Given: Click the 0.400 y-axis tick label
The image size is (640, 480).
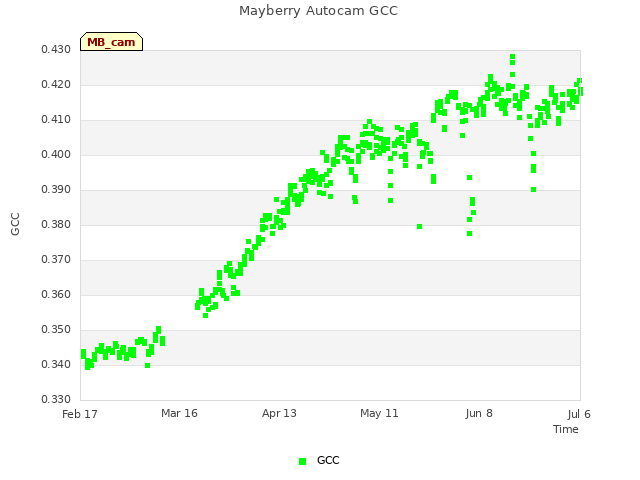Looking at the screenshot, I should coord(56,155).
